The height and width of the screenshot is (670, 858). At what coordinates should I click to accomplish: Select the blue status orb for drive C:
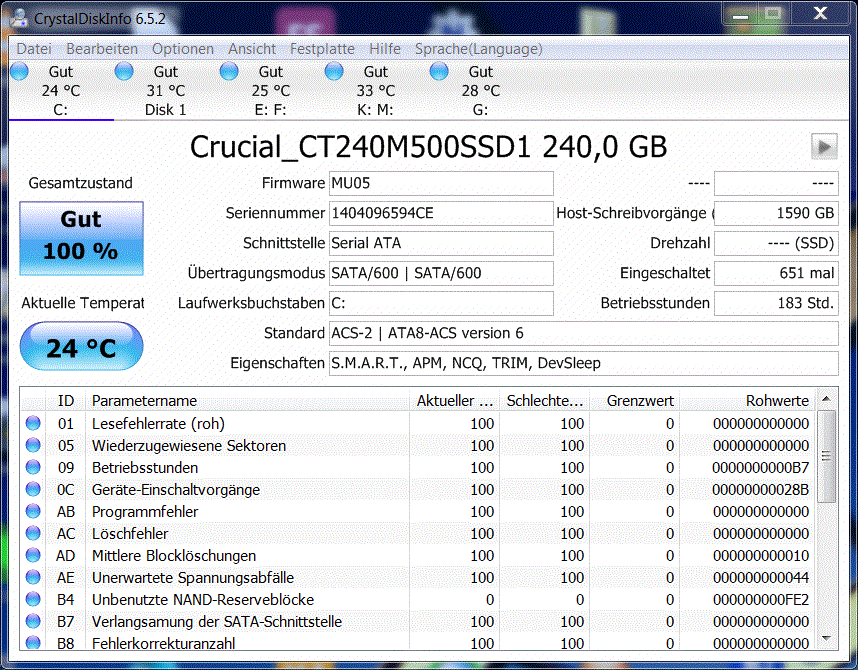20,71
